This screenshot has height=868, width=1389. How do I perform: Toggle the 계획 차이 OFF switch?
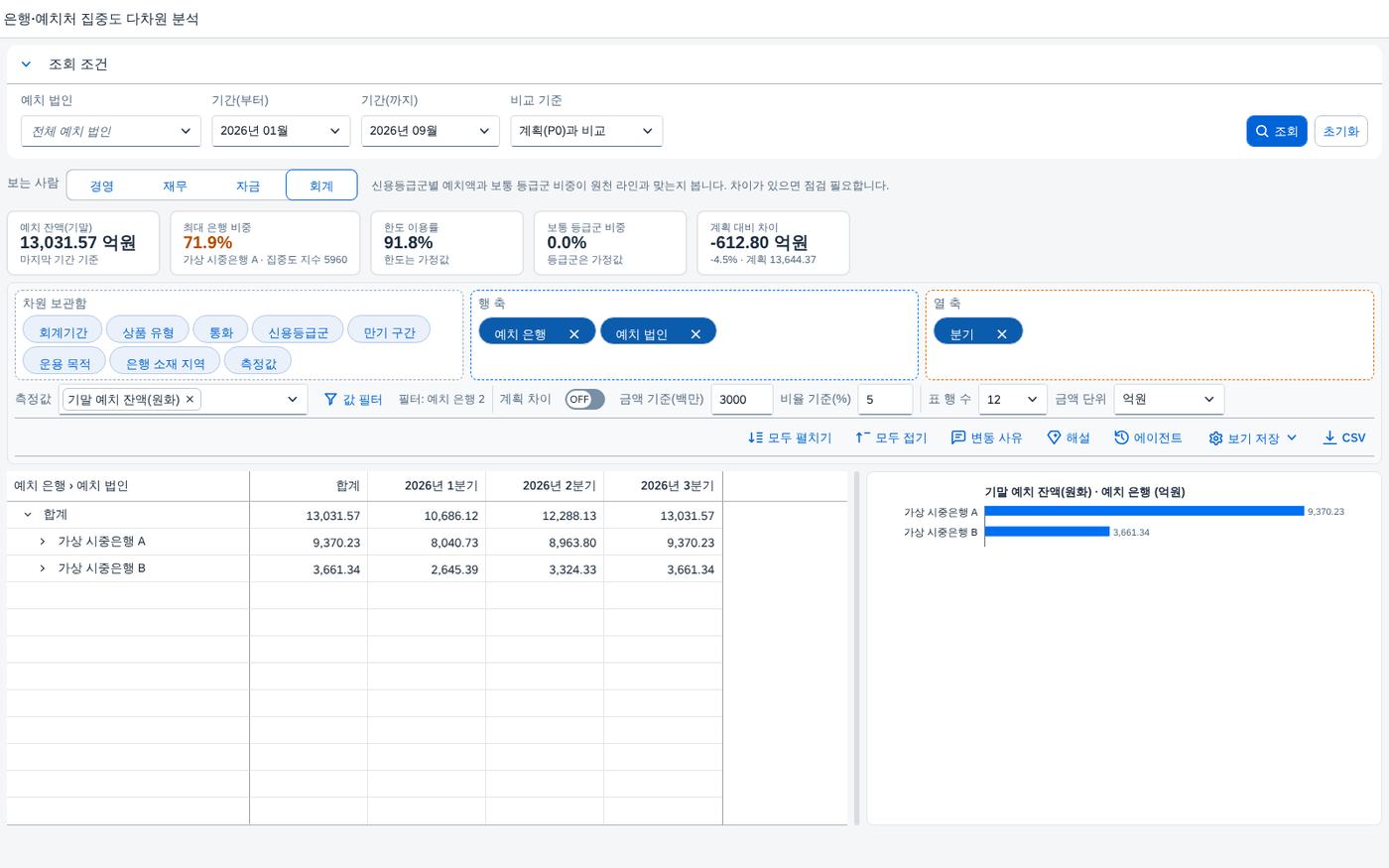pyautogui.click(x=584, y=399)
